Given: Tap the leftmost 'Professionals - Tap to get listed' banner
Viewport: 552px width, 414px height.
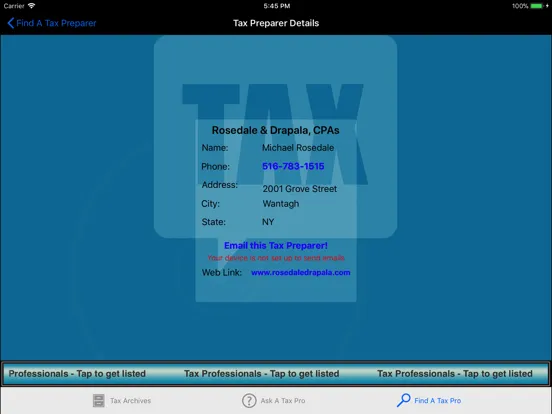Looking at the screenshot, I should pos(77,374).
